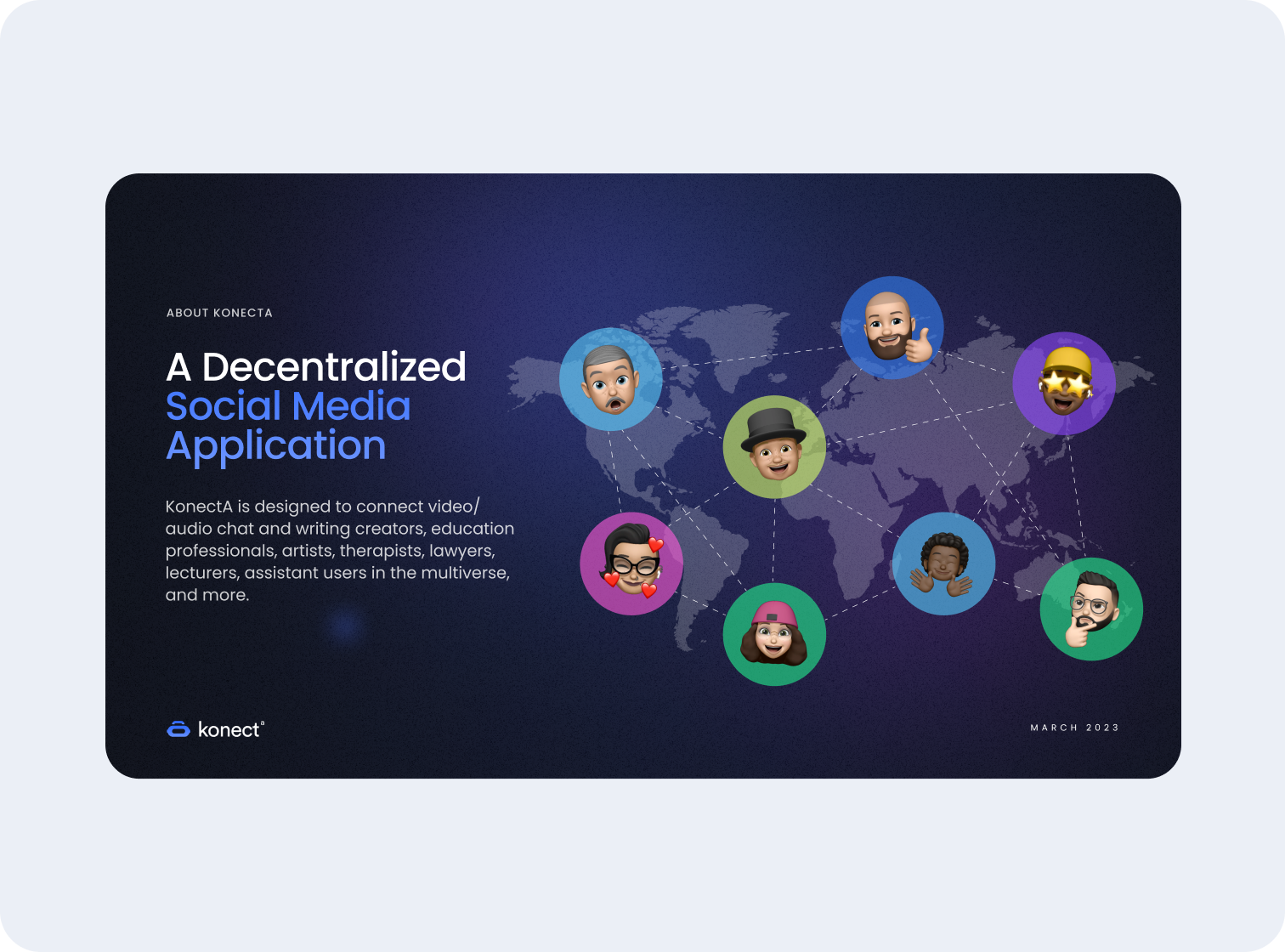Click the konect logo icon
Image resolution: width=1285 pixels, height=952 pixels.
coord(178,729)
